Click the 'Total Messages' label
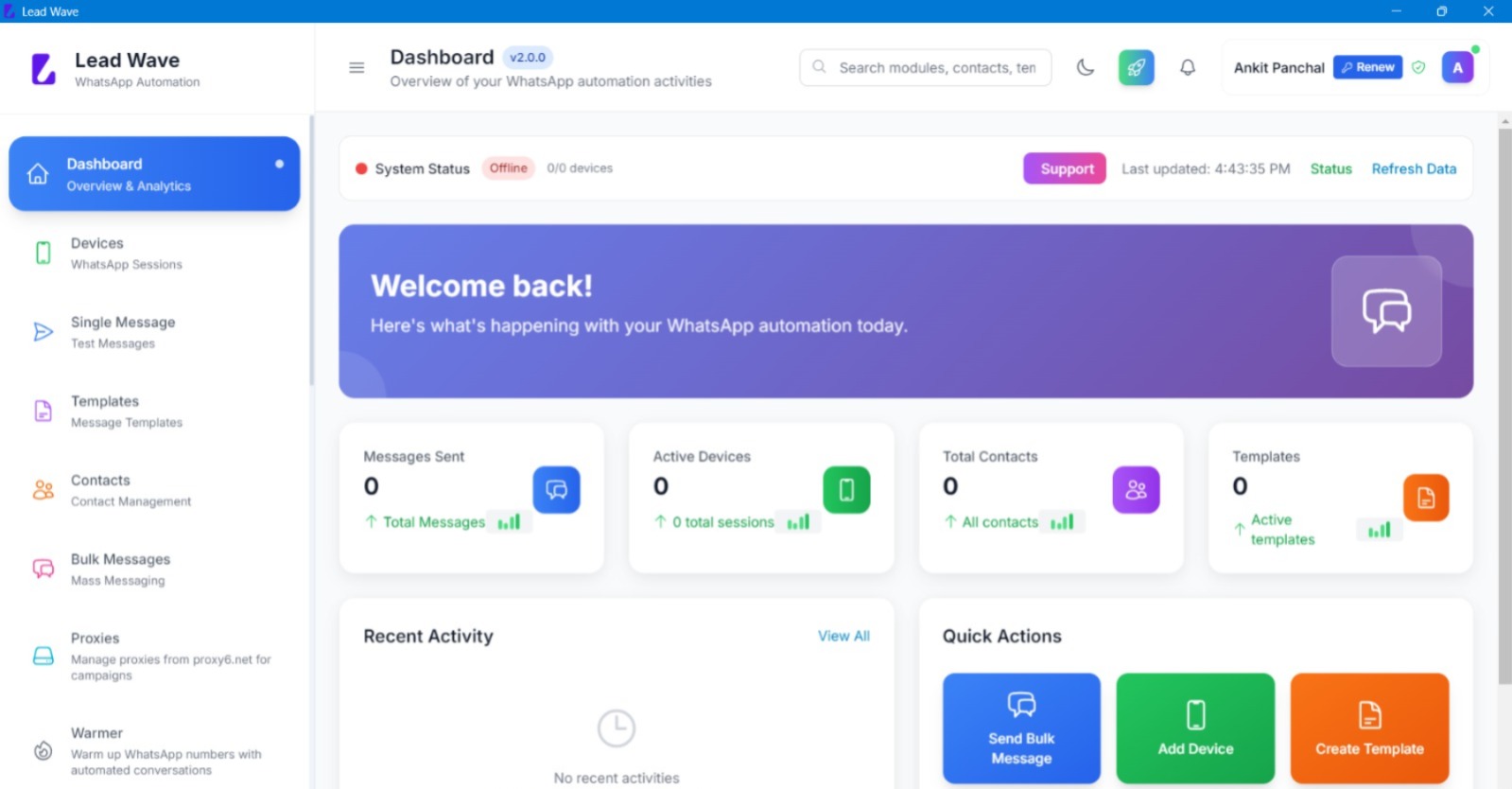This screenshot has height=789, width=1512. pyautogui.click(x=434, y=521)
